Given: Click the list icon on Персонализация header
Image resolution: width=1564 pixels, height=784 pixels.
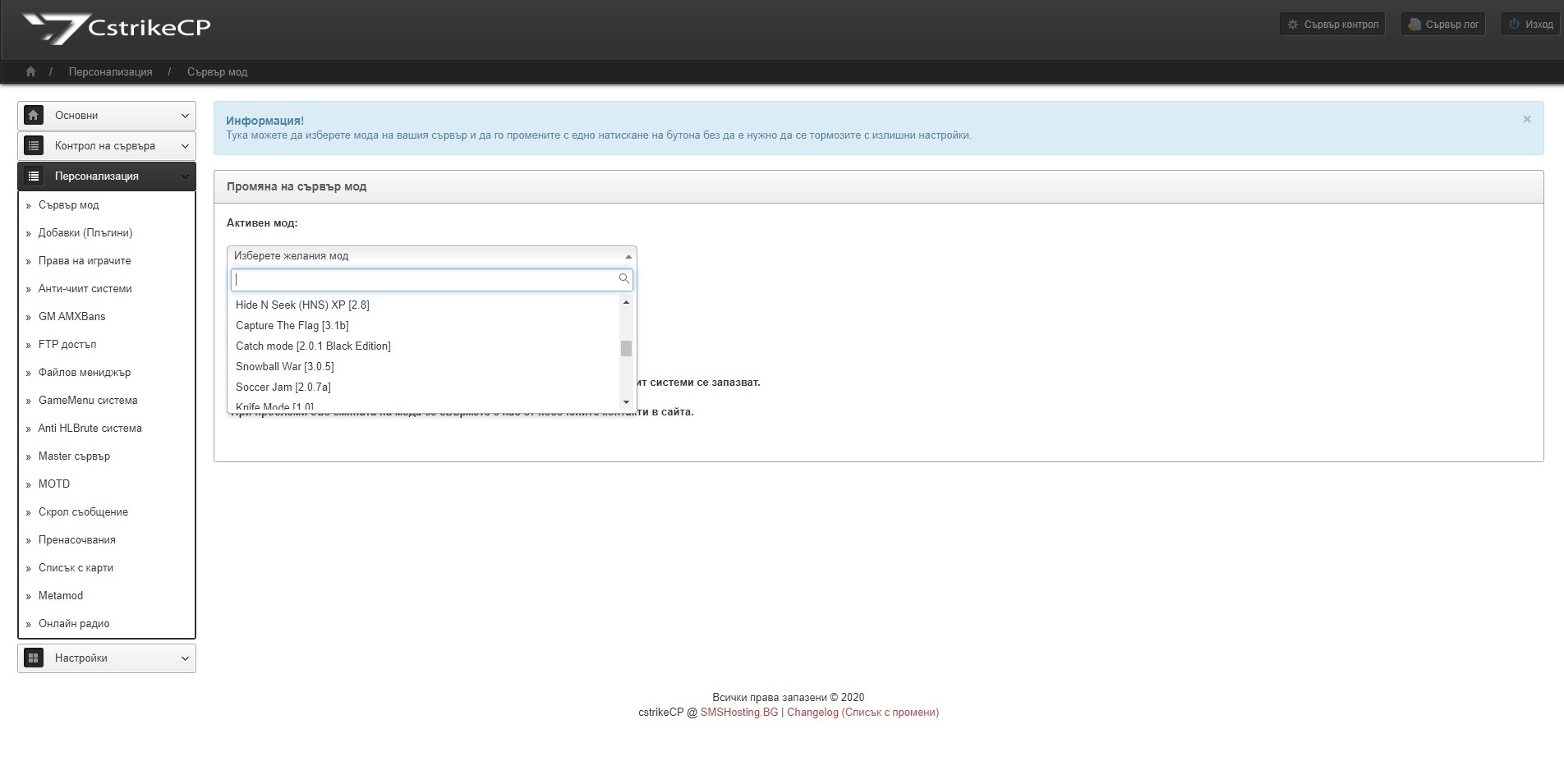Looking at the screenshot, I should [33, 176].
